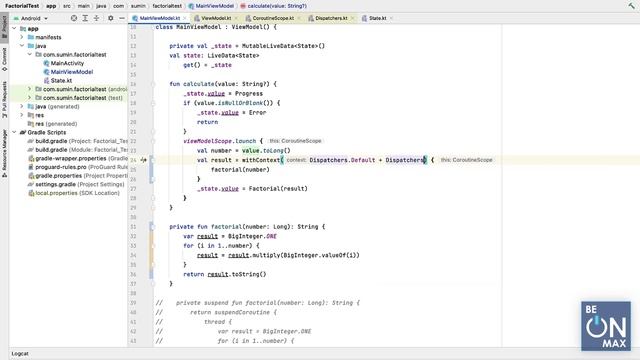The width and height of the screenshot is (640, 360).
Task: Expand the java (generated) folder
Action: pyautogui.click(x=22, y=107)
